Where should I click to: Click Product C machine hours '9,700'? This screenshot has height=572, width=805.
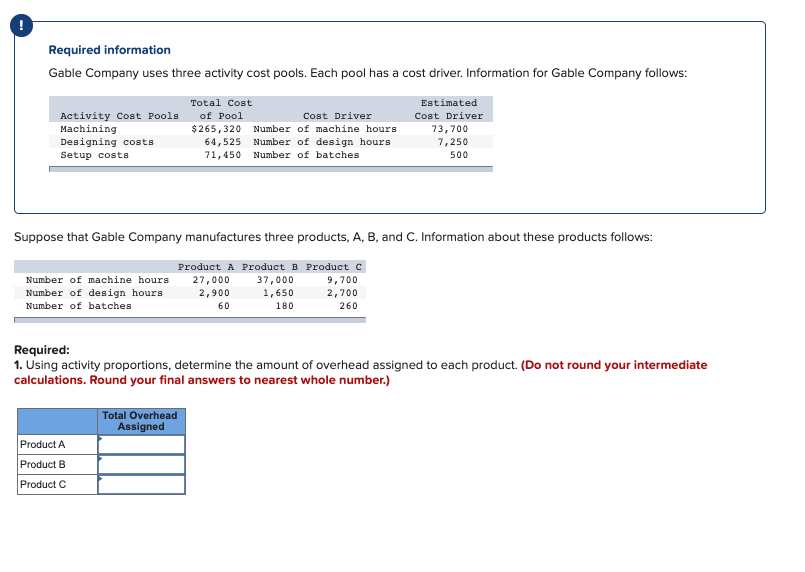(342, 280)
